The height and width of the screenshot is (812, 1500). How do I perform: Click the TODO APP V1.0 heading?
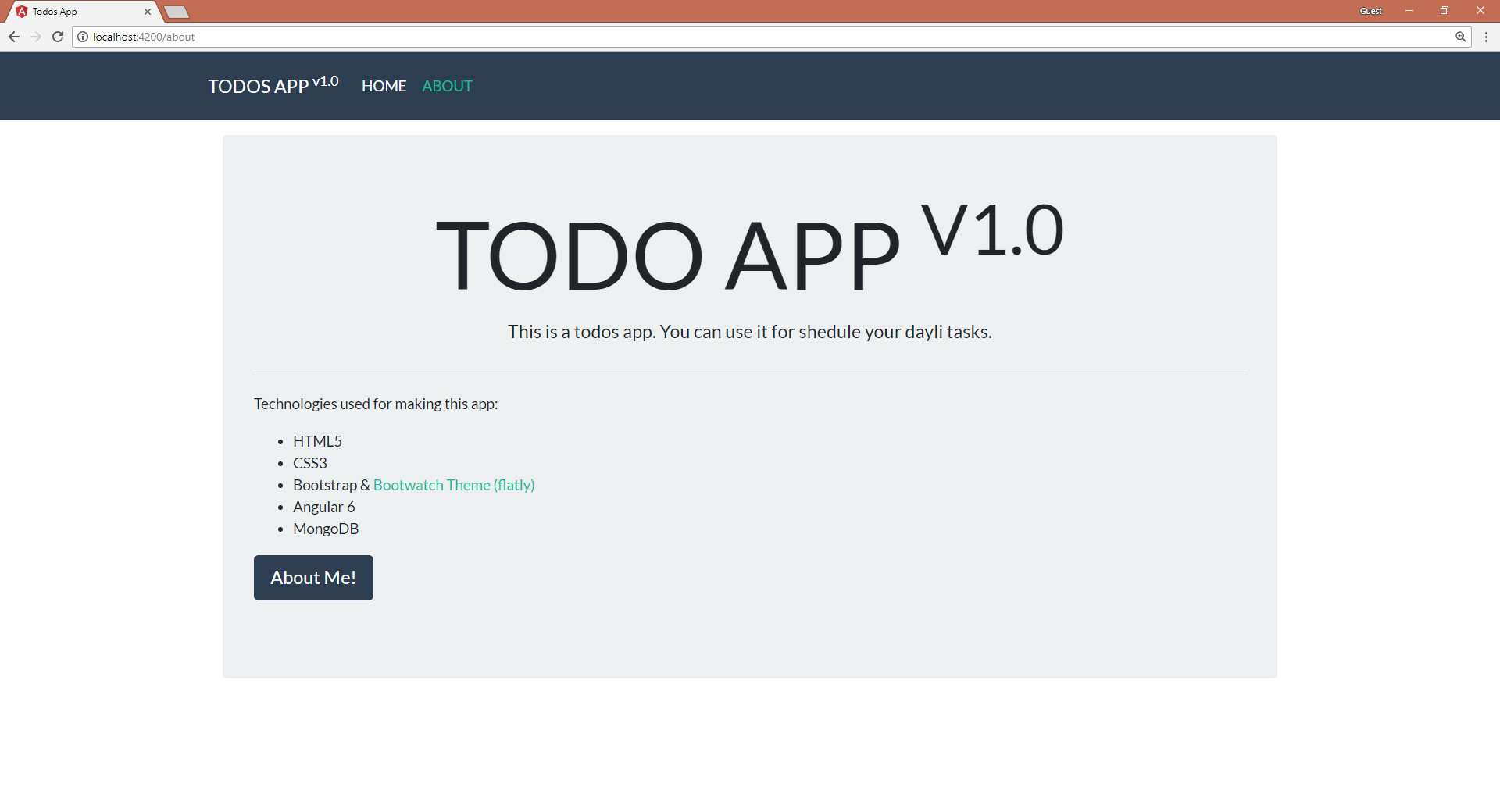749,248
